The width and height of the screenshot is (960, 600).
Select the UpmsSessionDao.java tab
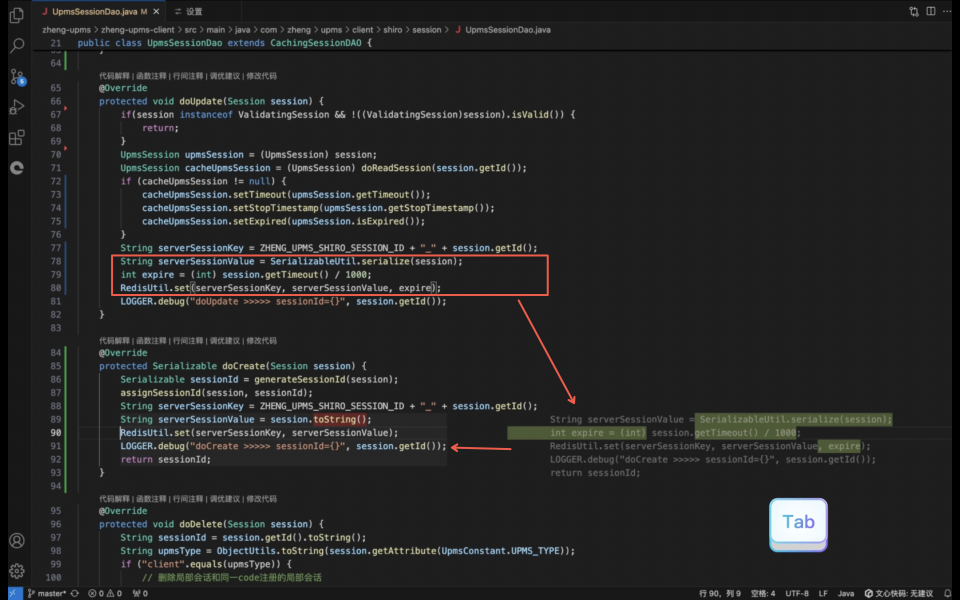94,12
